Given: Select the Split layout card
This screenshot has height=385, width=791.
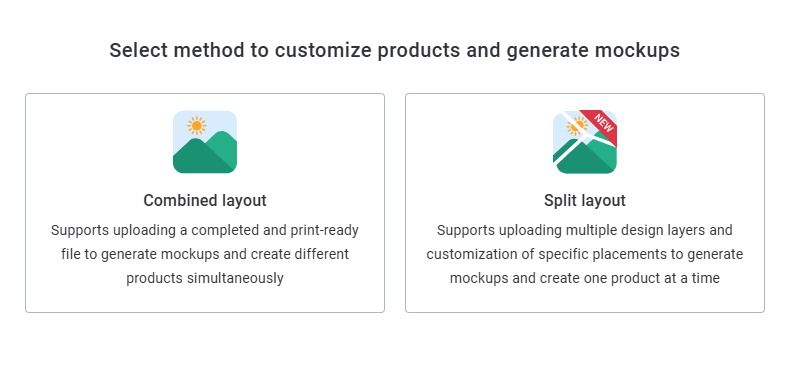Looking at the screenshot, I should click(x=585, y=203).
